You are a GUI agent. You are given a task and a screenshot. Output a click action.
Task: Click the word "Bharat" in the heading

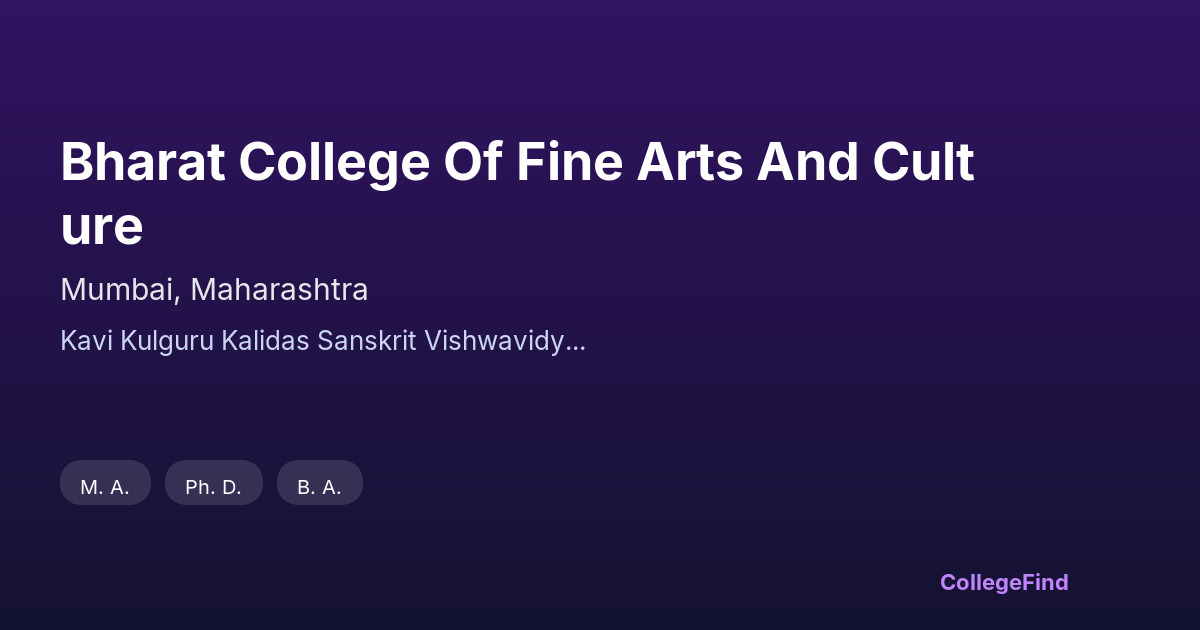(x=142, y=163)
